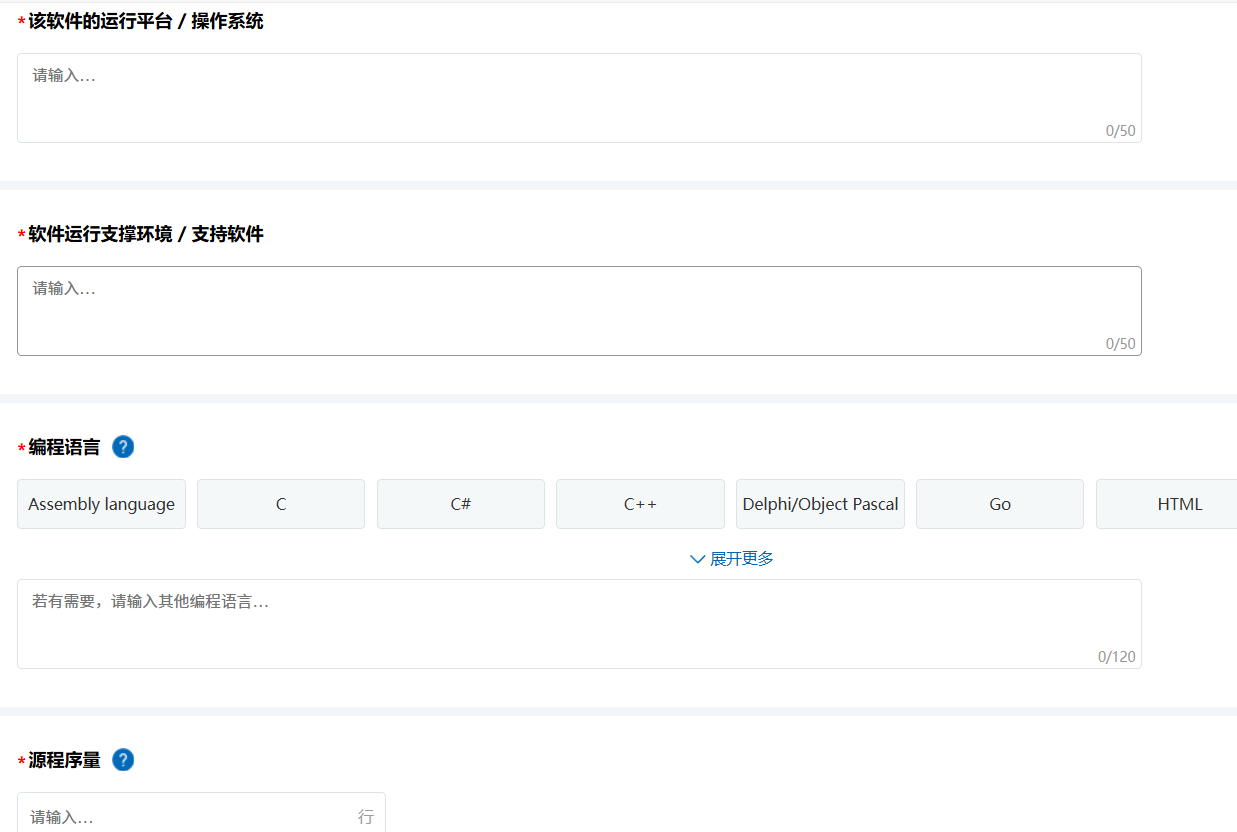This screenshot has width=1237, height=832.
Task: Click the 0/120 character counter
Action: pos(1117,657)
